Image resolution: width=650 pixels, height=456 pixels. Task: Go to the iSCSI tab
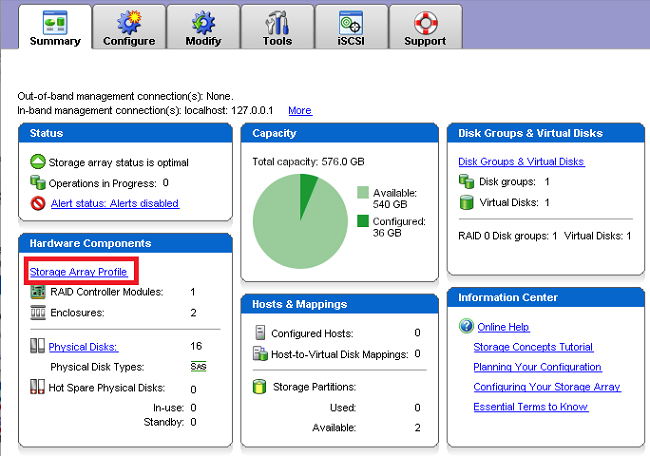pyautogui.click(x=351, y=27)
